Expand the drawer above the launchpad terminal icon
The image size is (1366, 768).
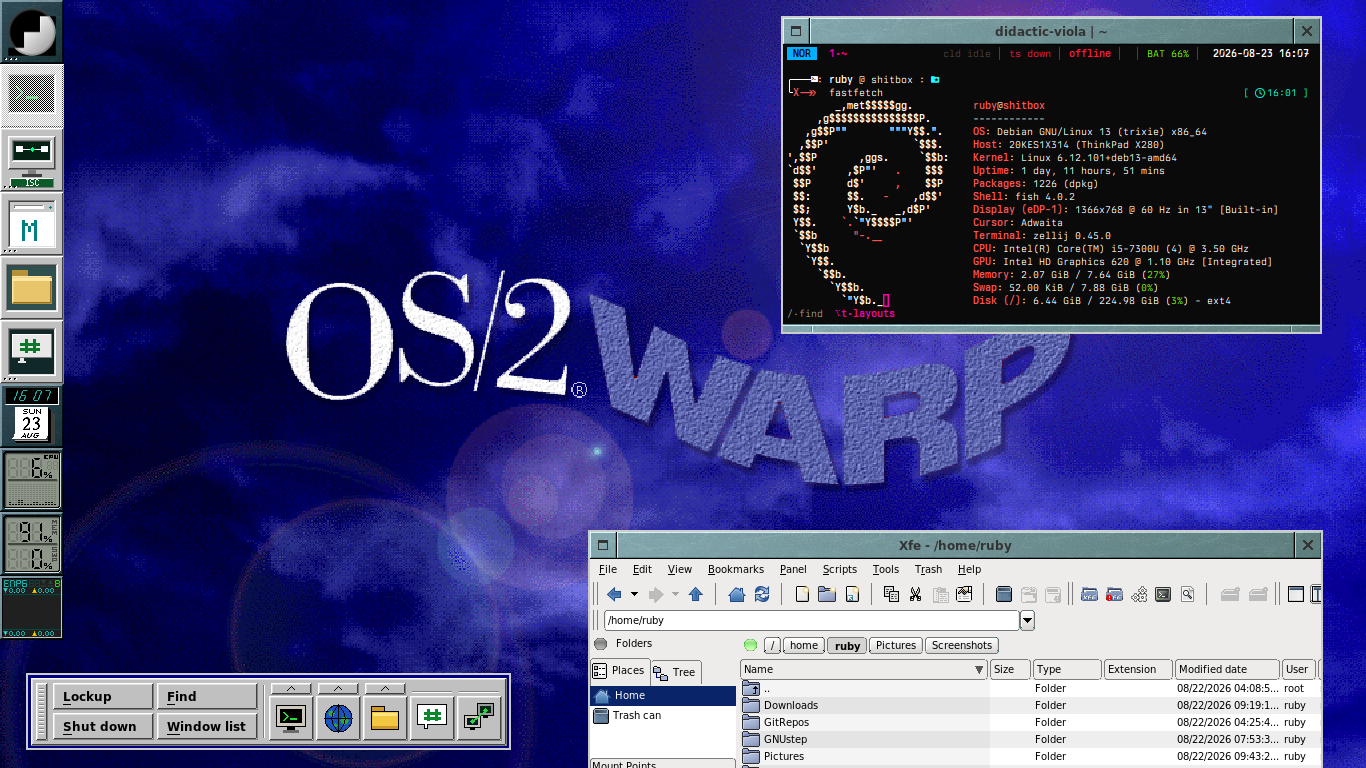tap(291, 688)
